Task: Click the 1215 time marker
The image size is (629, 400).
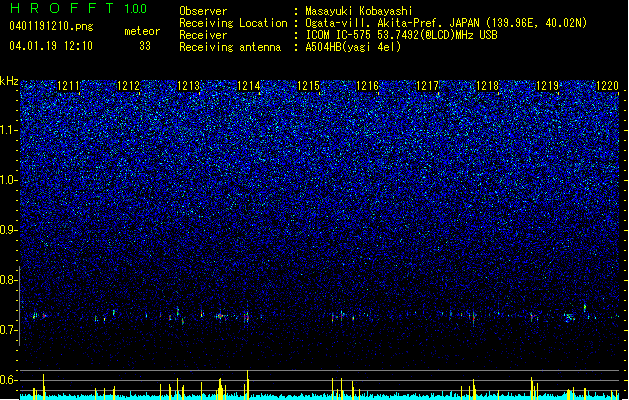Action: [x=308, y=86]
